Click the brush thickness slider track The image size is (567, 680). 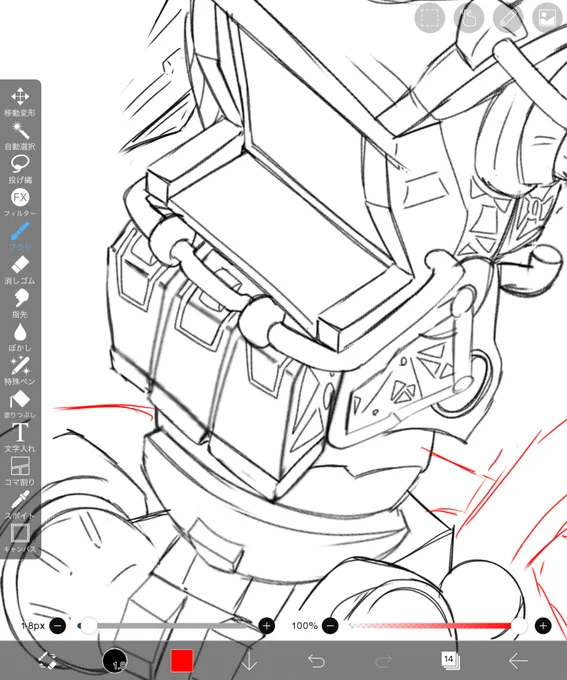[x=162, y=625]
